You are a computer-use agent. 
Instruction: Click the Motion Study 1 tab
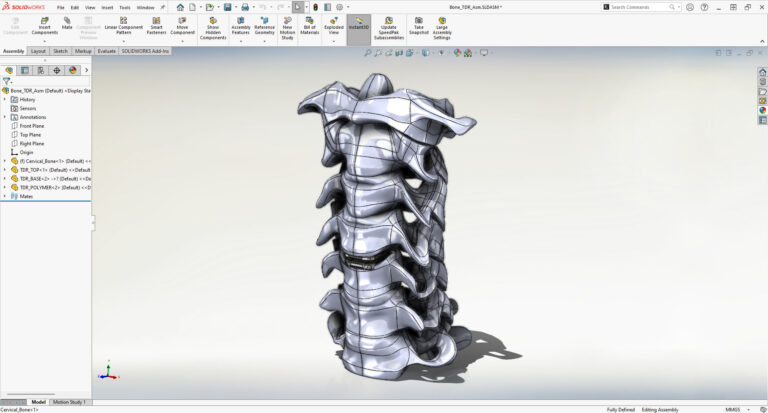70,402
